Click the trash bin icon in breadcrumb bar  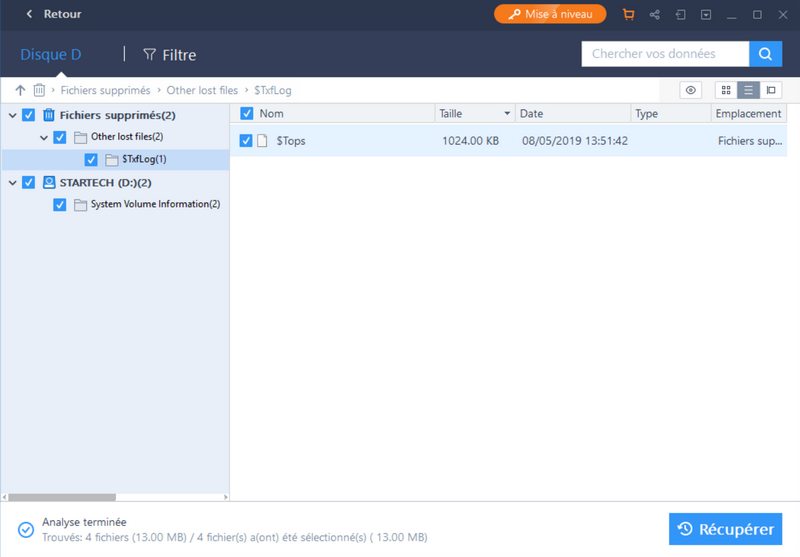(x=39, y=90)
